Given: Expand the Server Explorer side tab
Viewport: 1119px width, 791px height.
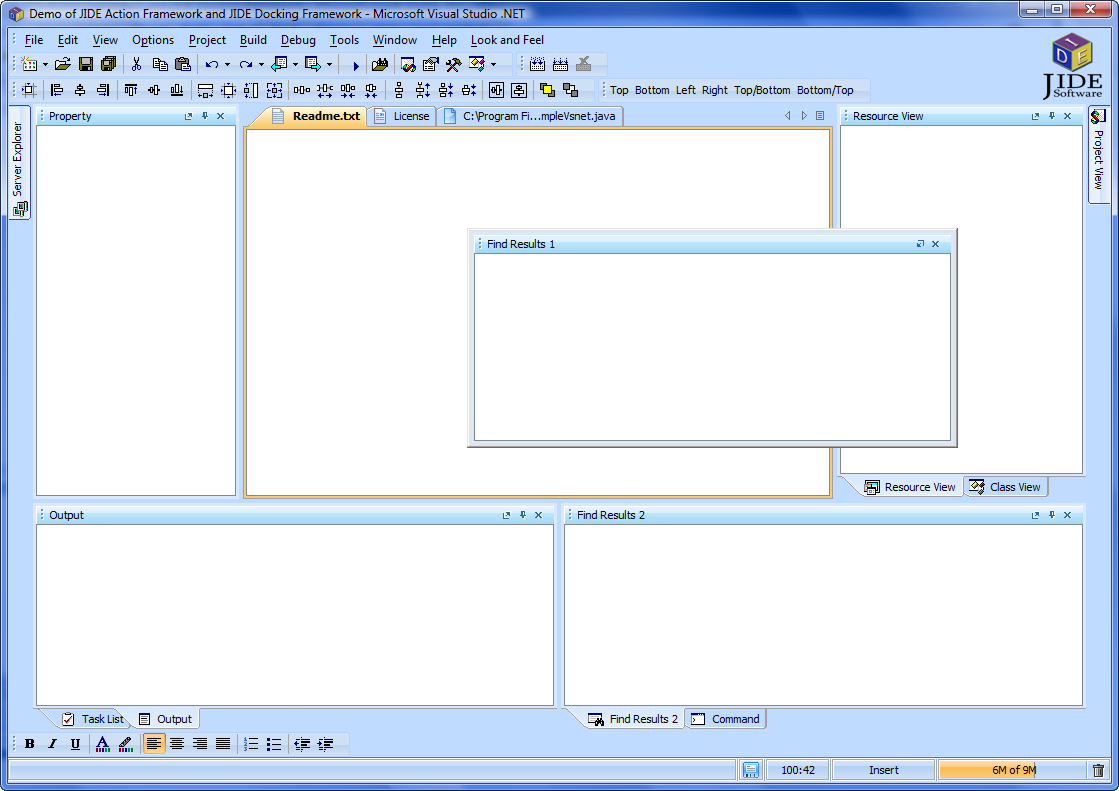Looking at the screenshot, I should point(19,163).
